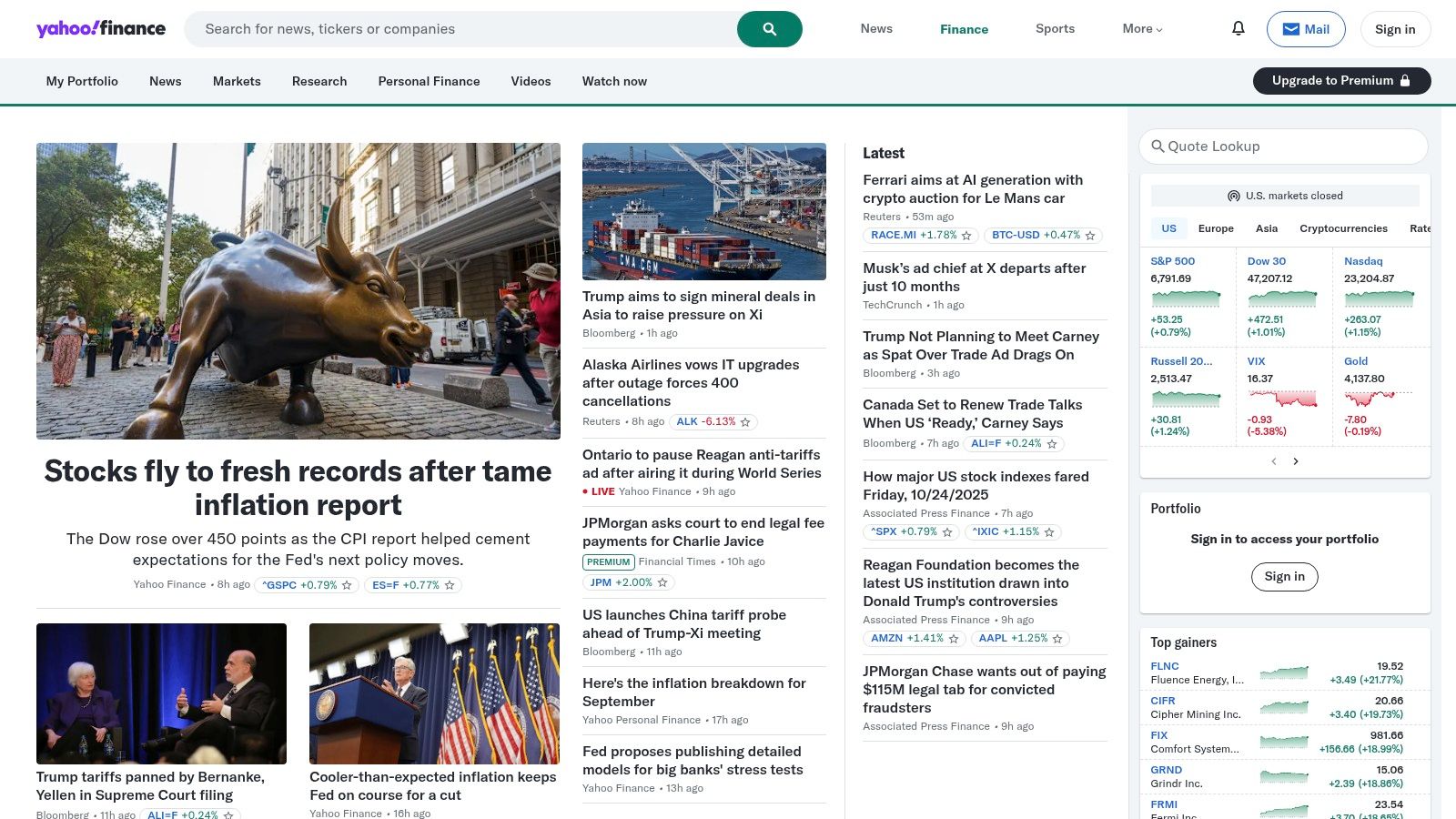Open notifications via the bell icon
The height and width of the screenshot is (819, 1456).
[1238, 28]
